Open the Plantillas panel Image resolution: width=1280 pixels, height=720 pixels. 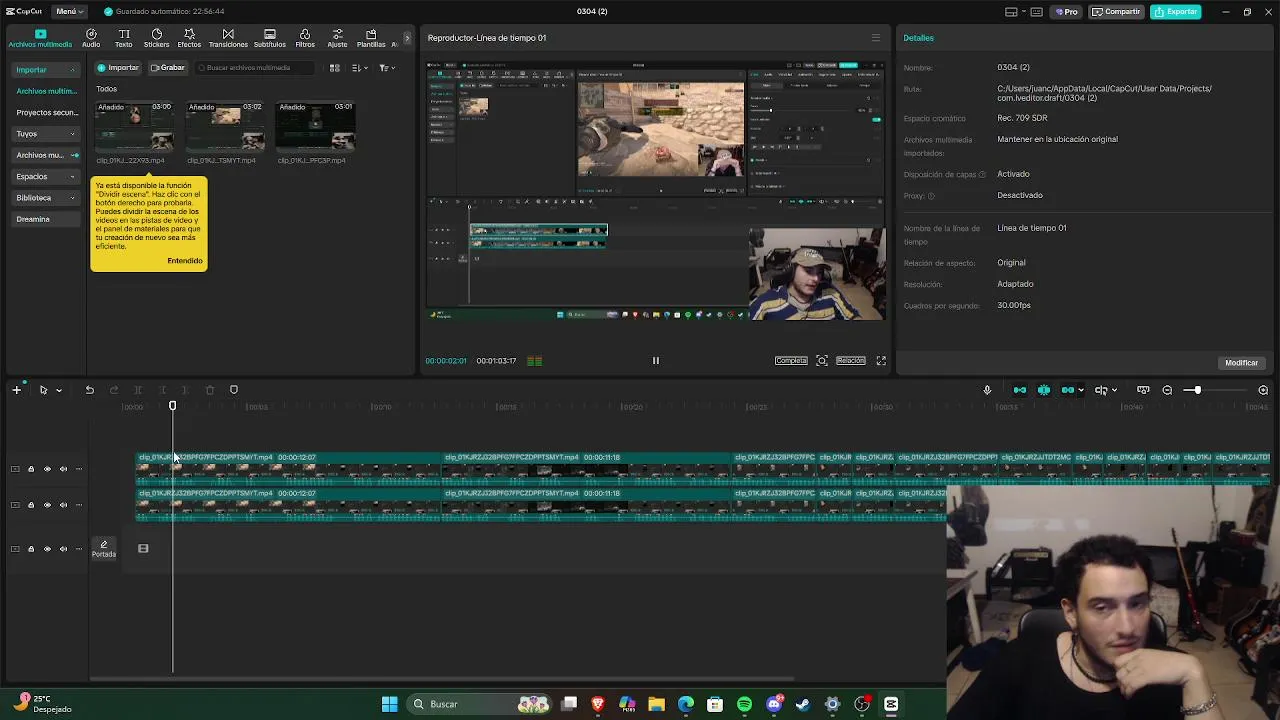371,38
